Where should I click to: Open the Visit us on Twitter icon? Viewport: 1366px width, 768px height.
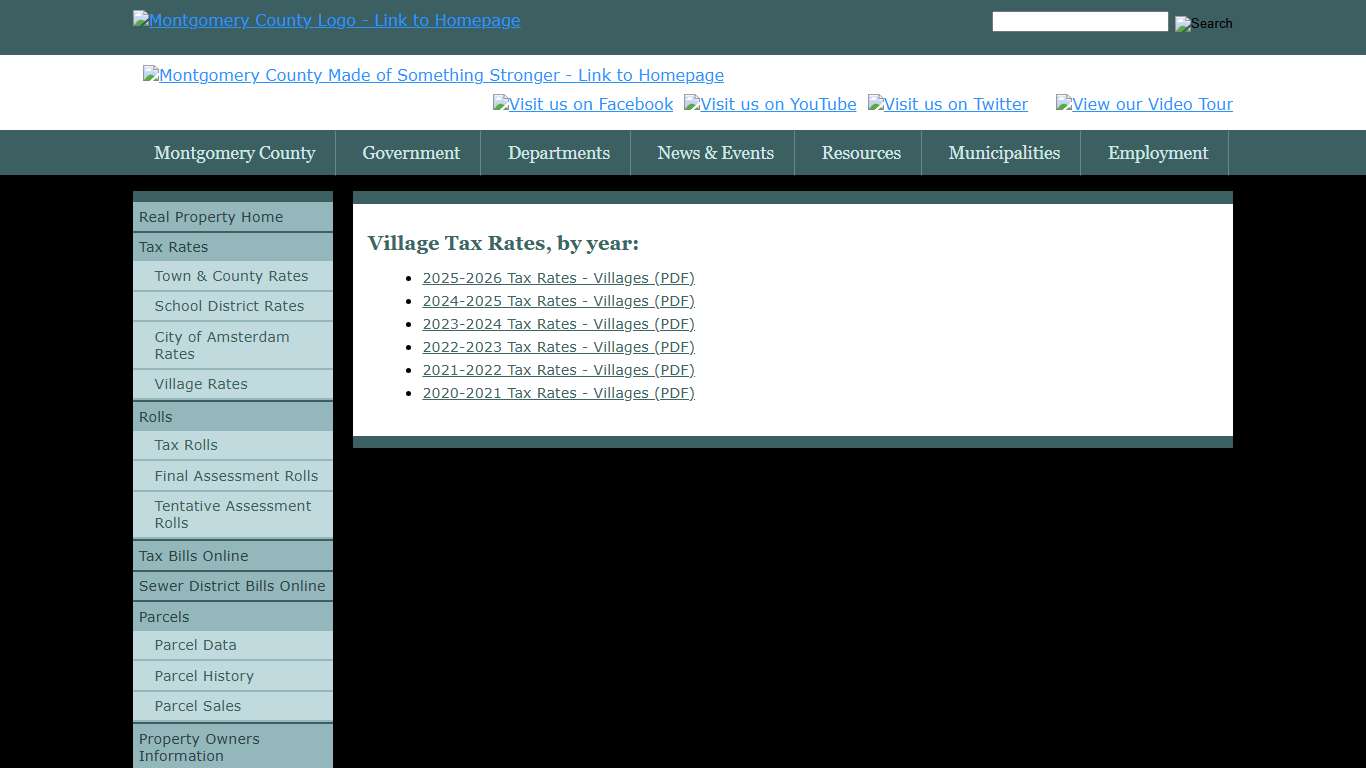pos(947,105)
